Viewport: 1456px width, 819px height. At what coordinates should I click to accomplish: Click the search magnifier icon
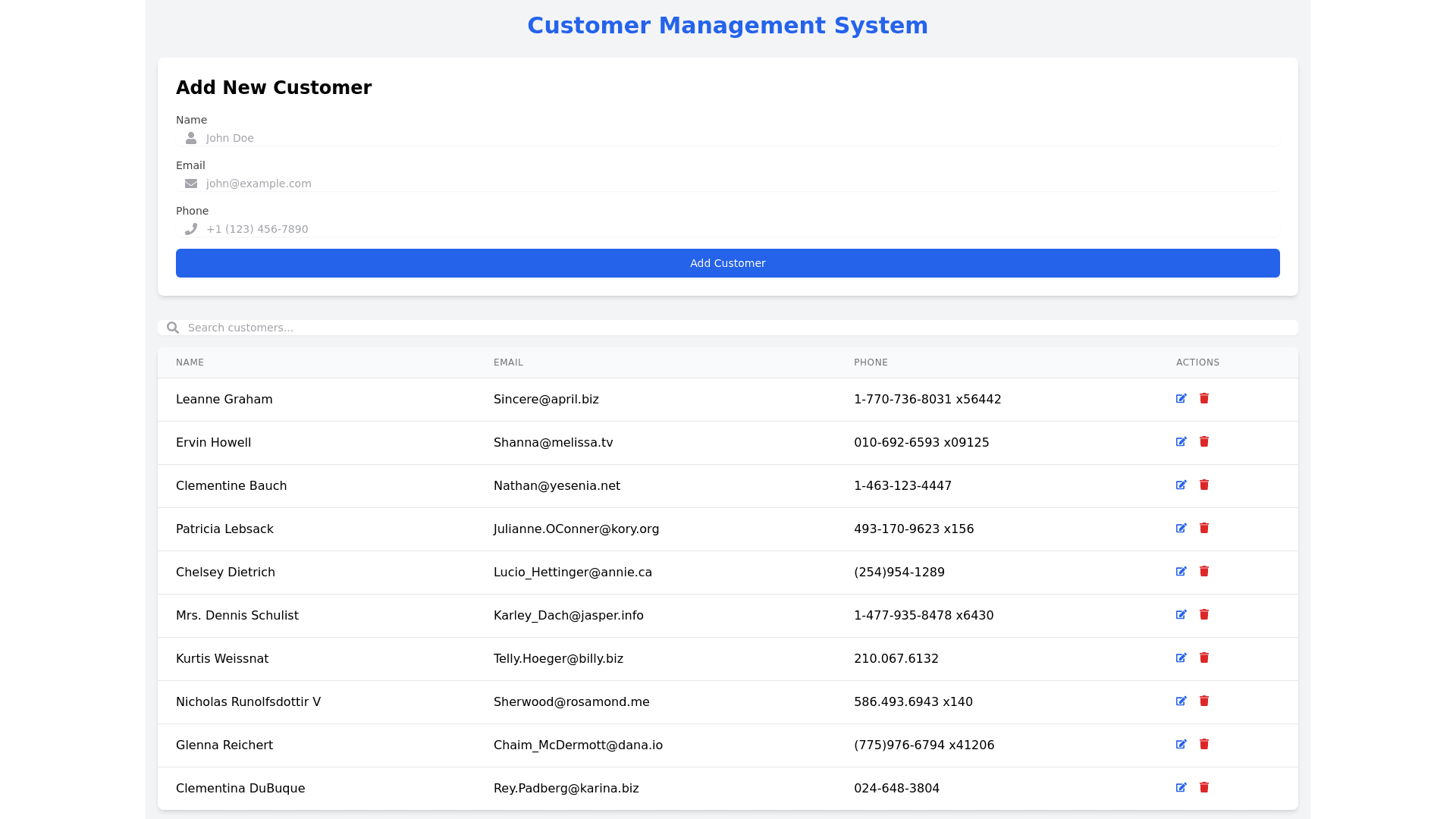tap(173, 328)
